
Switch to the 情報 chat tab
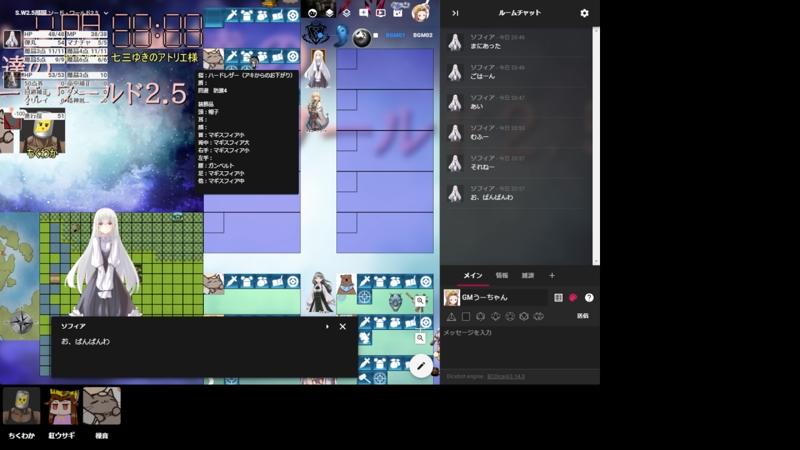pyautogui.click(x=503, y=275)
